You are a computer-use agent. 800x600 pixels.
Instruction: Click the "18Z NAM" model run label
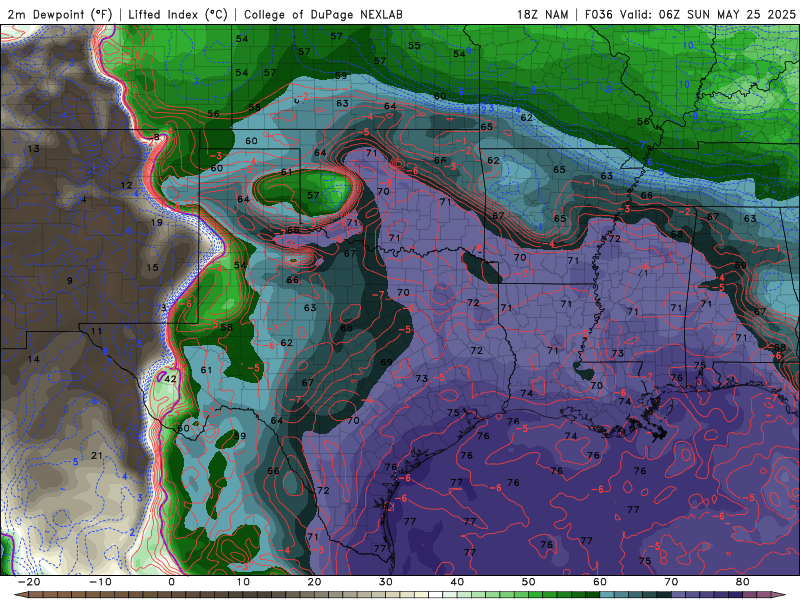[x=542, y=14]
